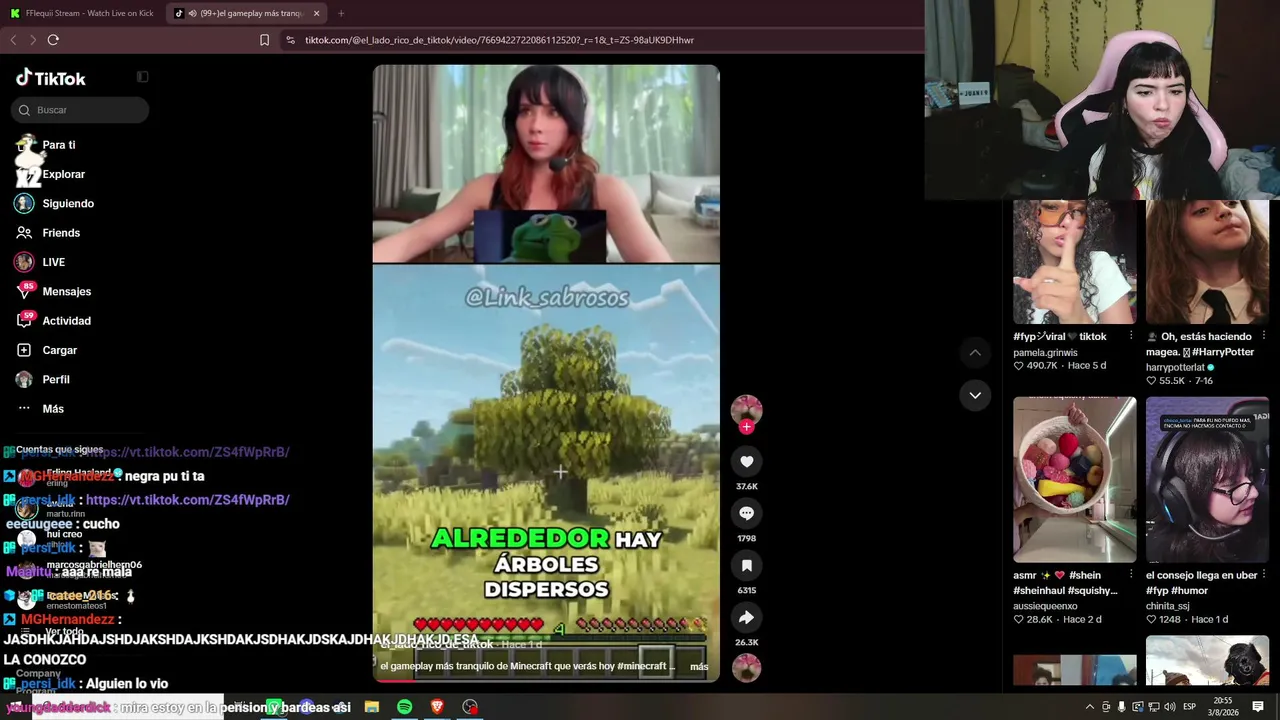Open File Explorer from the taskbar

tap(372, 707)
